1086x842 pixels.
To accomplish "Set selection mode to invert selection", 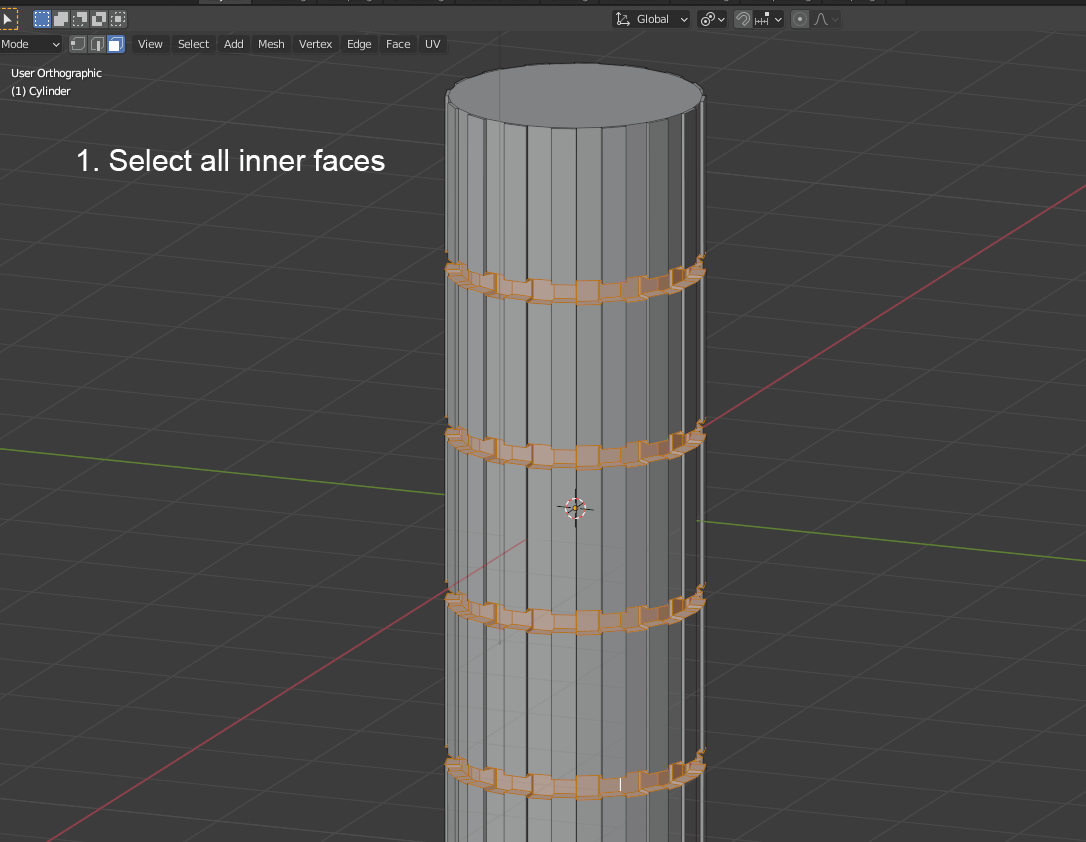I will pyautogui.click(x=99, y=19).
